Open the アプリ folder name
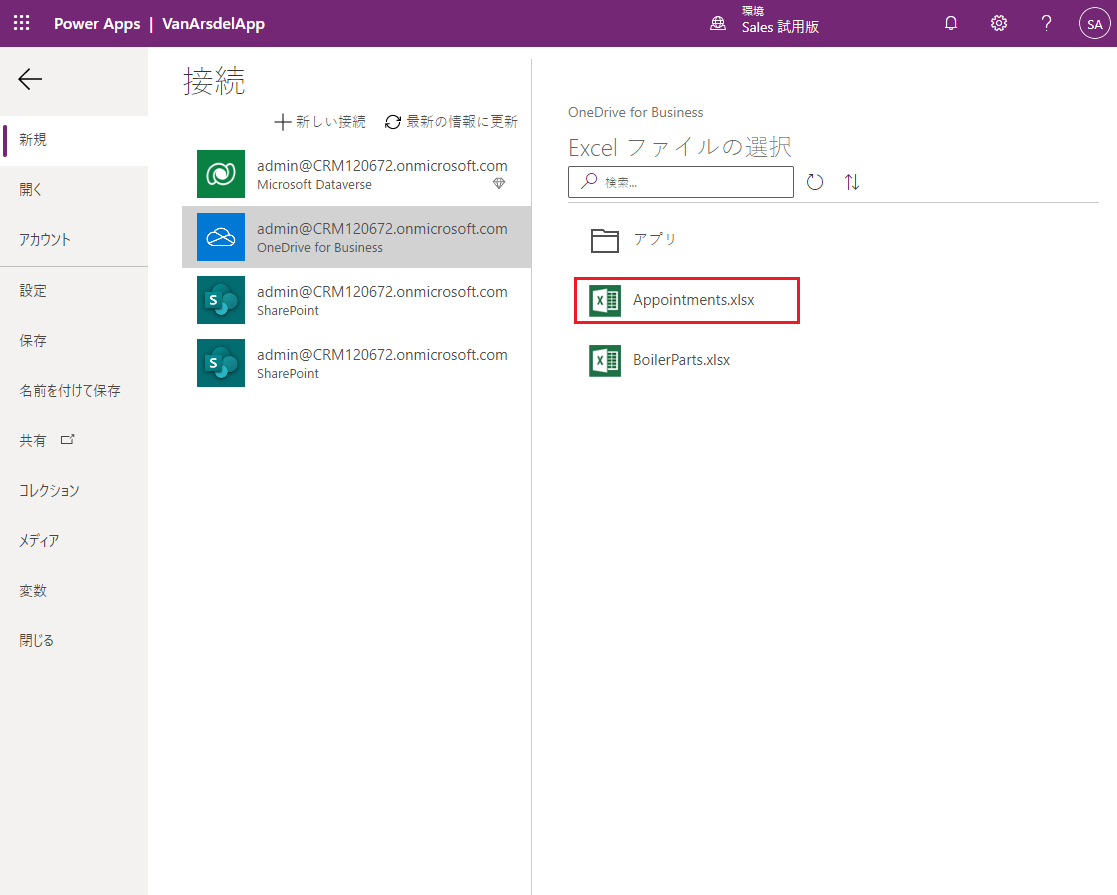The image size is (1117, 895). [x=655, y=239]
